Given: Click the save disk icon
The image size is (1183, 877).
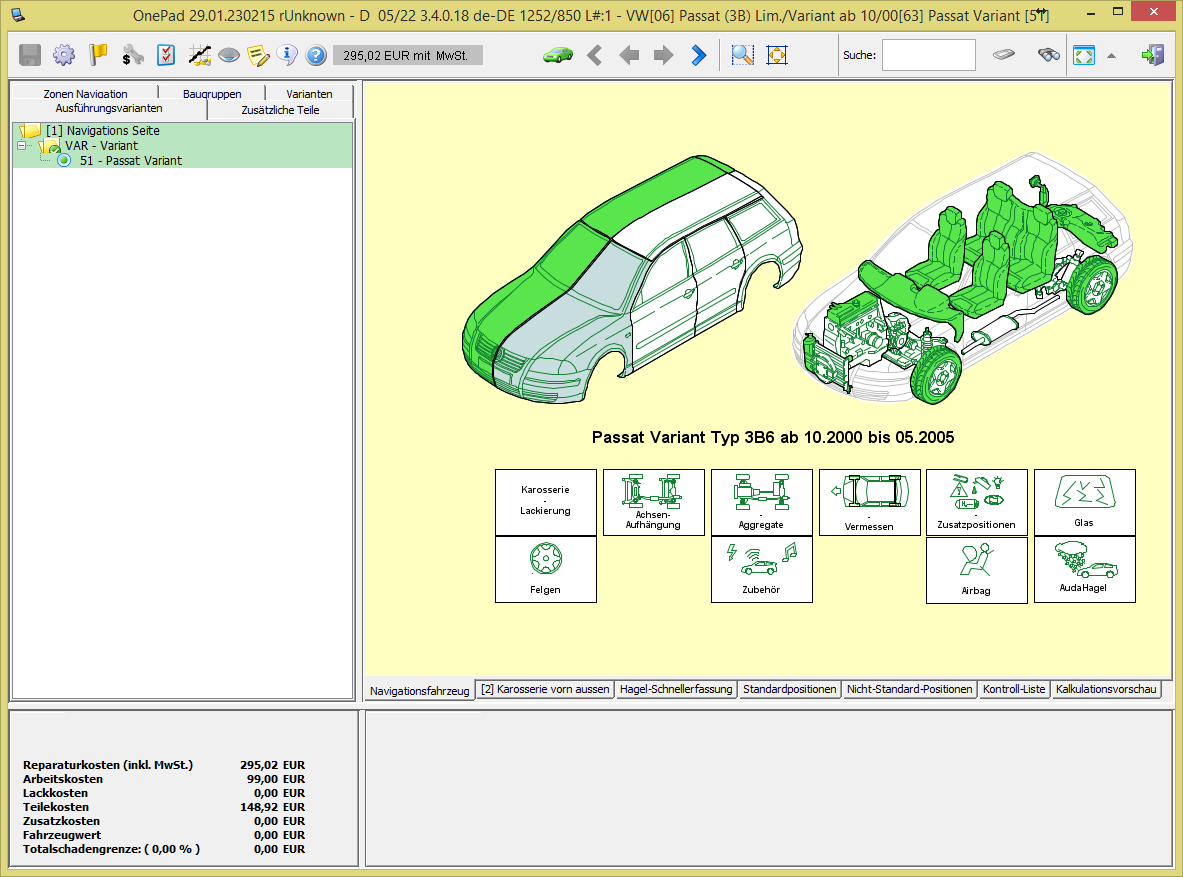Looking at the screenshot, I should [29, 55].
